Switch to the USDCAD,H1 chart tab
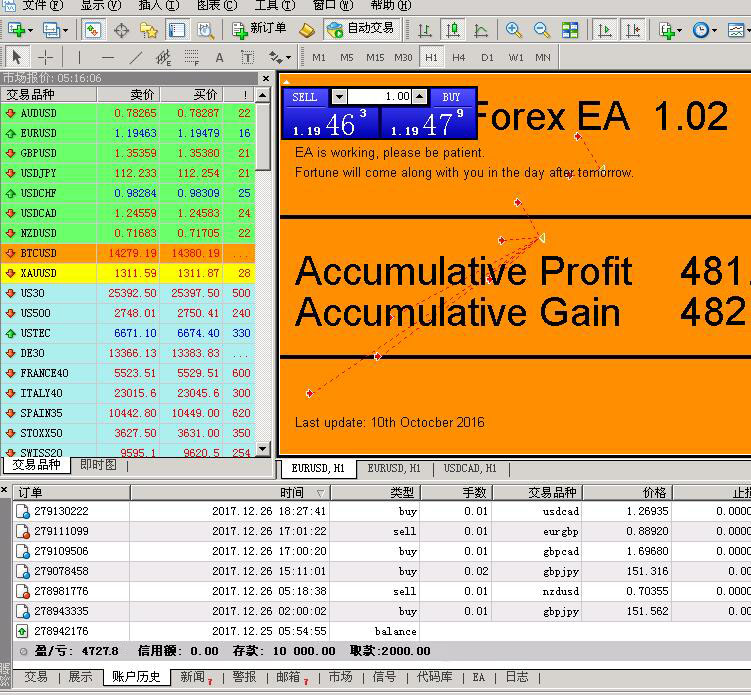 470,468
